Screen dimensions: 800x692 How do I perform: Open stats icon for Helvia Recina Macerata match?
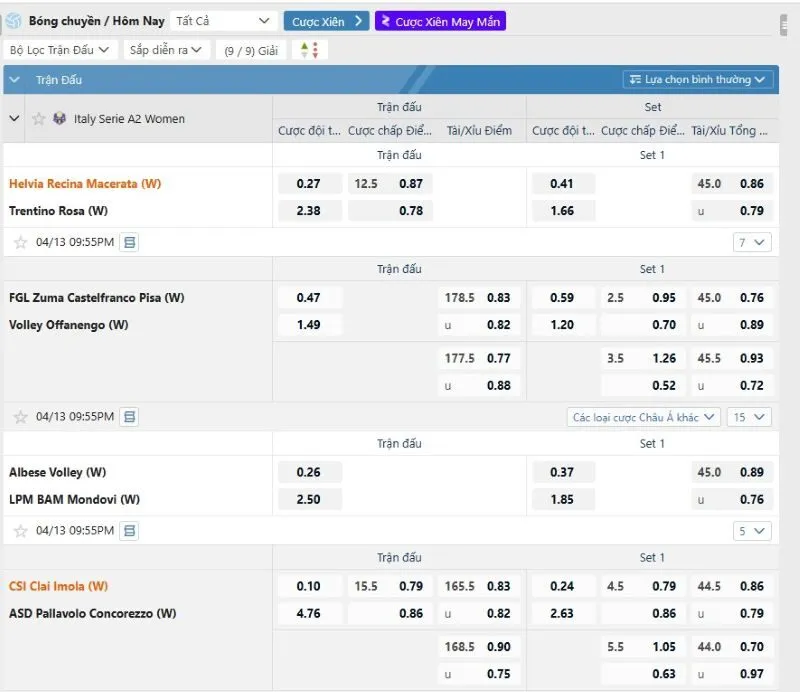click(129, 242)
